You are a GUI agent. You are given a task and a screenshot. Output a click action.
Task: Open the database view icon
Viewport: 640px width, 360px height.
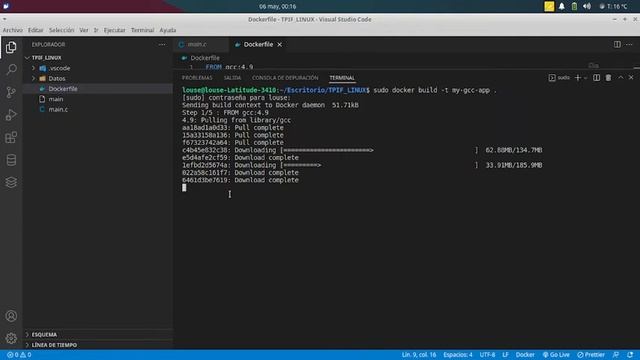tap(11, 160)
